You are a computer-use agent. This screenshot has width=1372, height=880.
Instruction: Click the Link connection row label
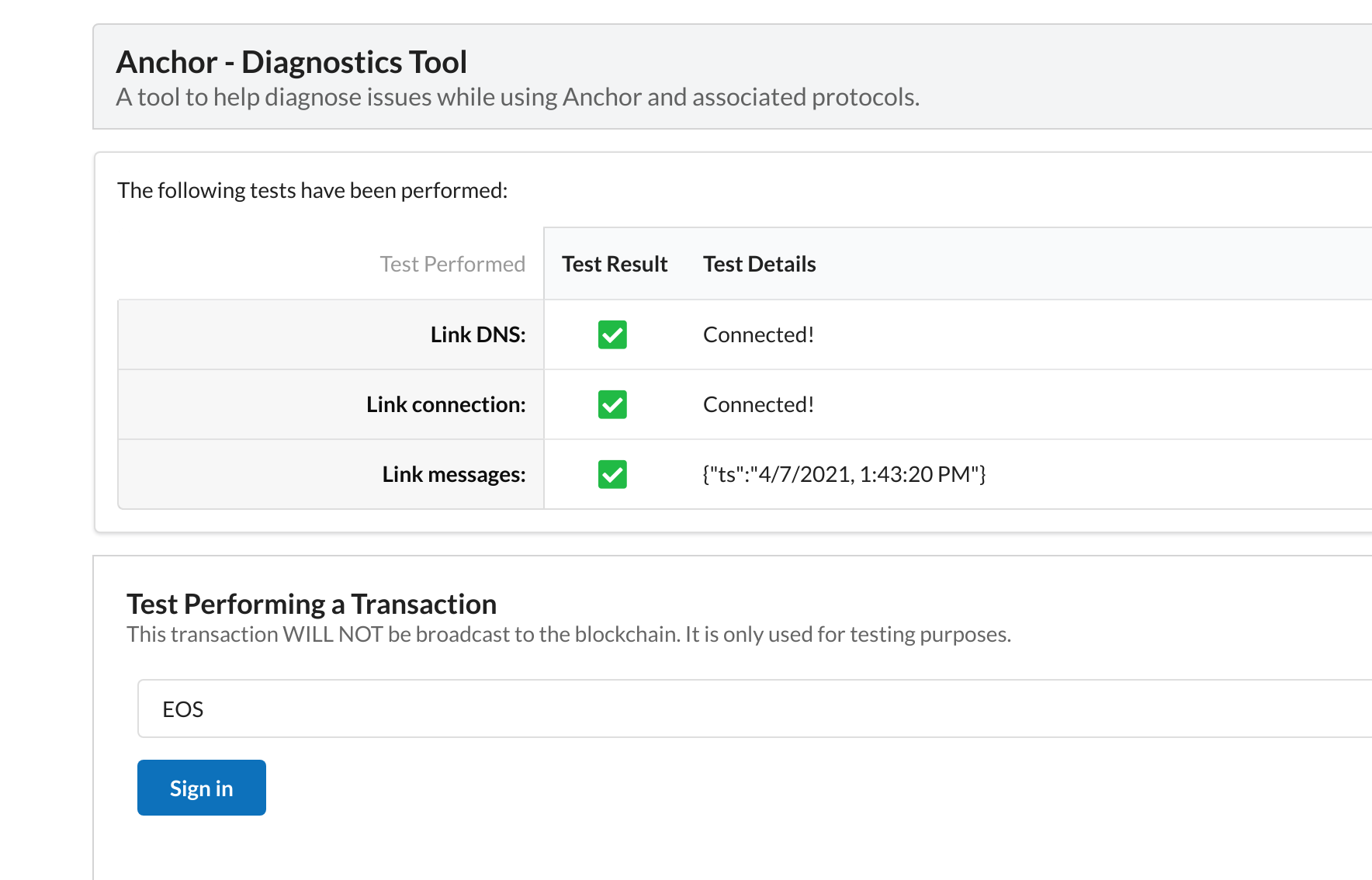click(x=446, y=404)
